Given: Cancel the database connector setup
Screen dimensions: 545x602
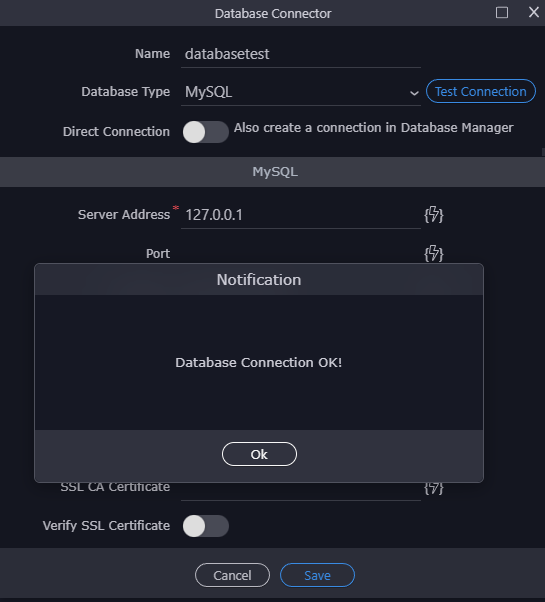Looking at the screenshot, I should [x=232, y=575].
